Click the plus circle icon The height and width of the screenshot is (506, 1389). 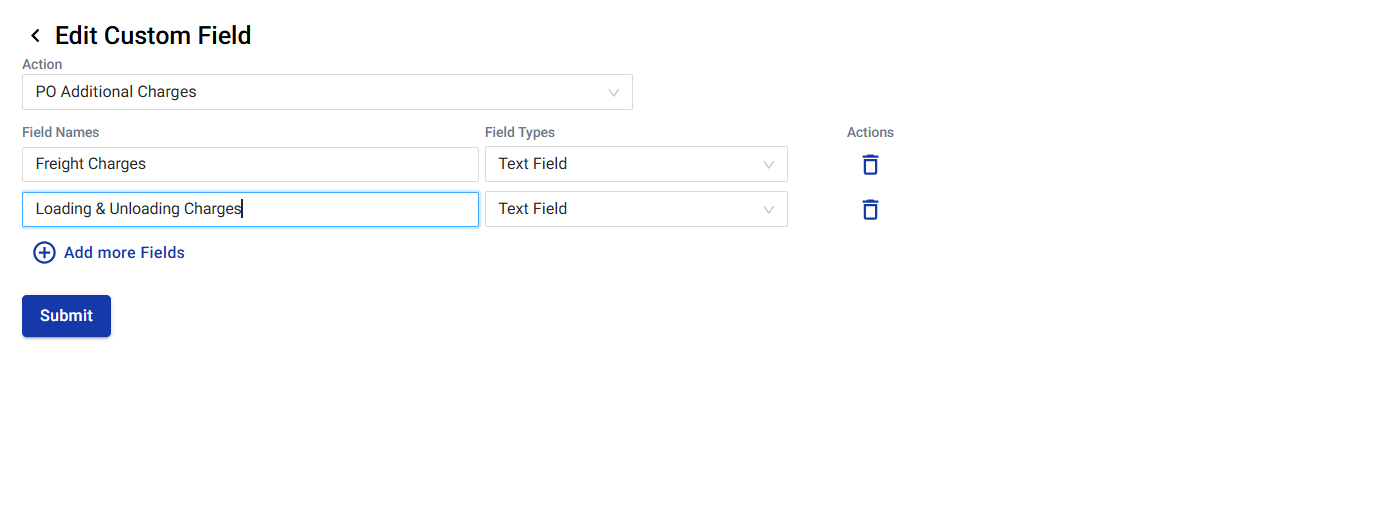(45, 253)
